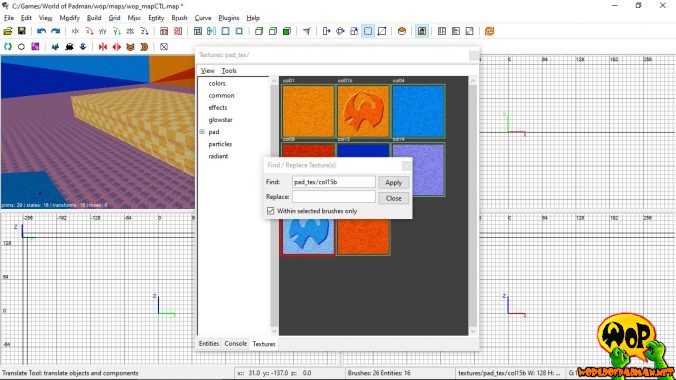Click the crossed box icon in second toolbar row
This screenshot has height=380, width=676.
(x=164, y=47)
